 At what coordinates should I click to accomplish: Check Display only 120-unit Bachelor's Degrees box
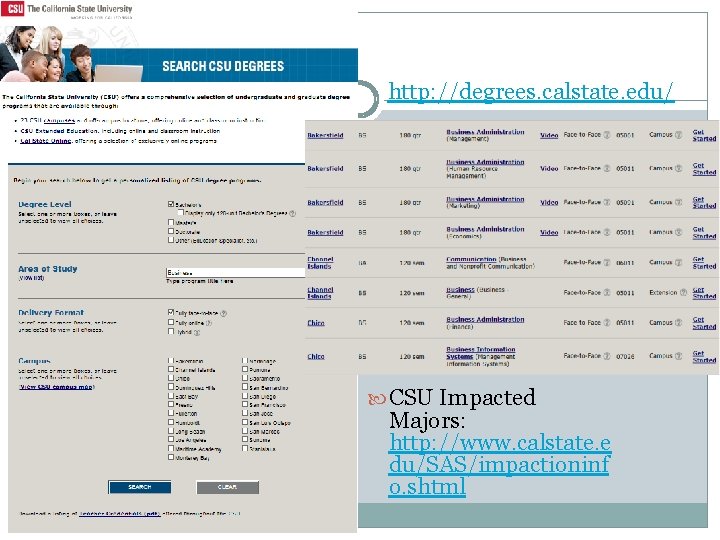click(x=180, y=213)
